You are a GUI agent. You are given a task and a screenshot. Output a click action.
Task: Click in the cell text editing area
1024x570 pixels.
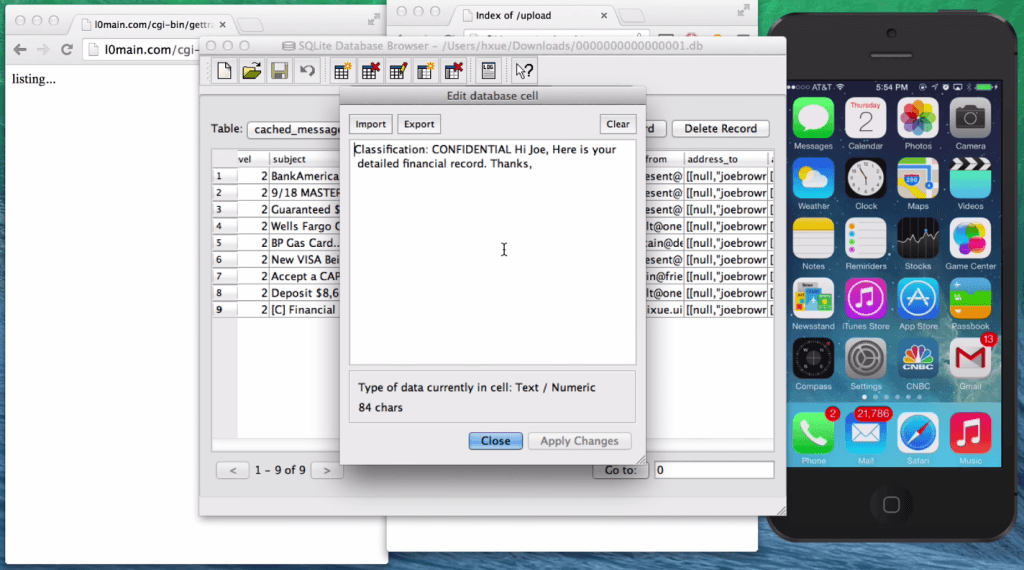click(492, 252)
